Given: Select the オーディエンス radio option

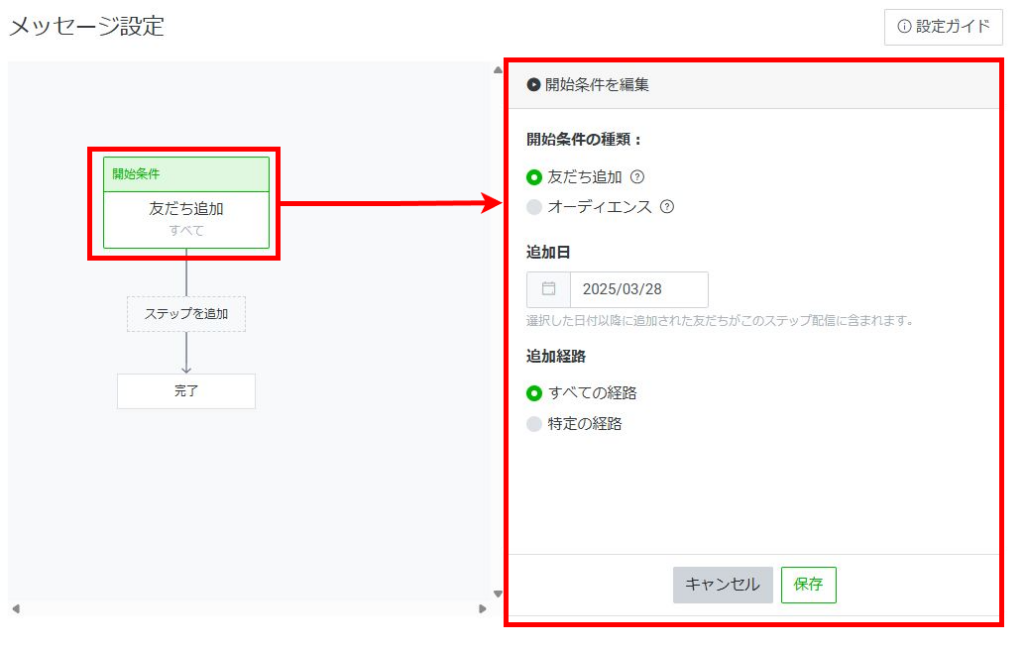Looking at the screenshot, I should point(534,208).
